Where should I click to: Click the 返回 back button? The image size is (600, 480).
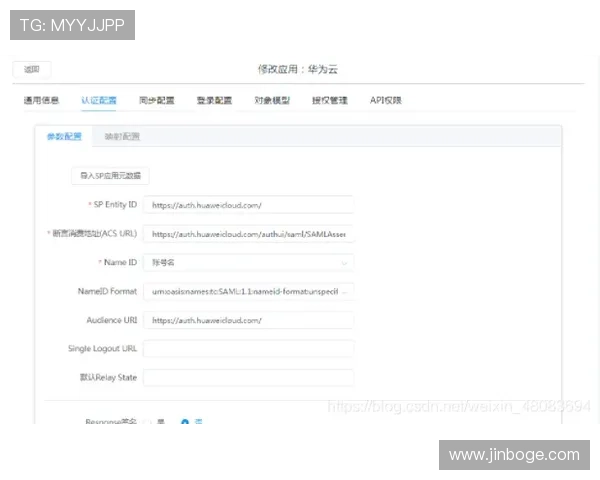click(32, 69)
